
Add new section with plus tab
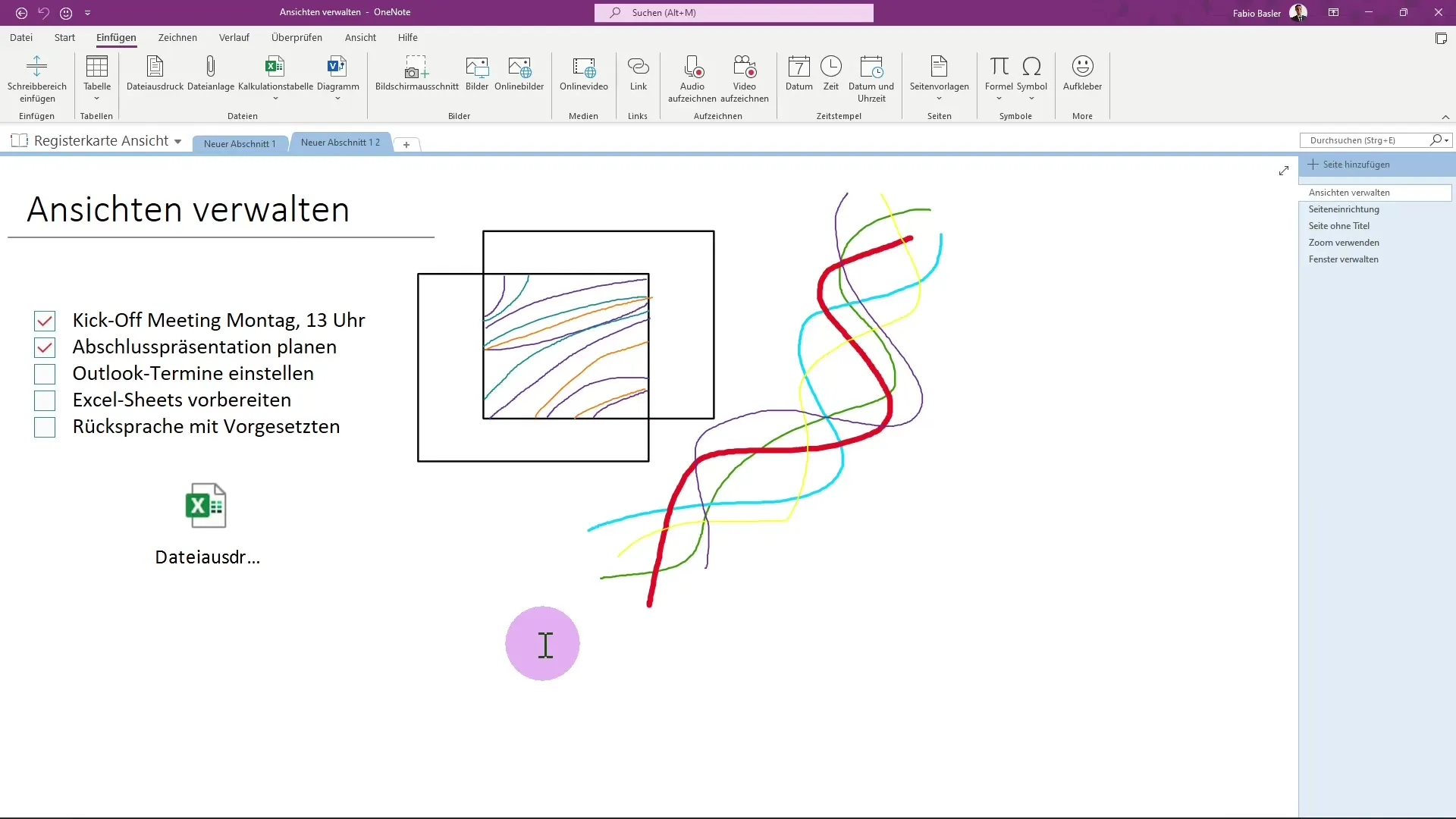[x=406, y=144]
